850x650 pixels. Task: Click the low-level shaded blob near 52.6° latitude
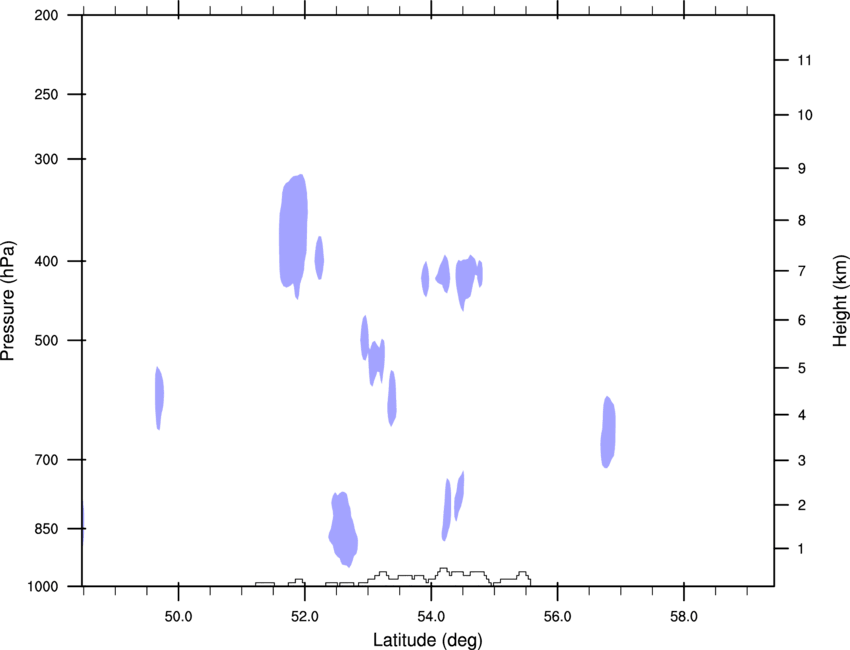343,529
